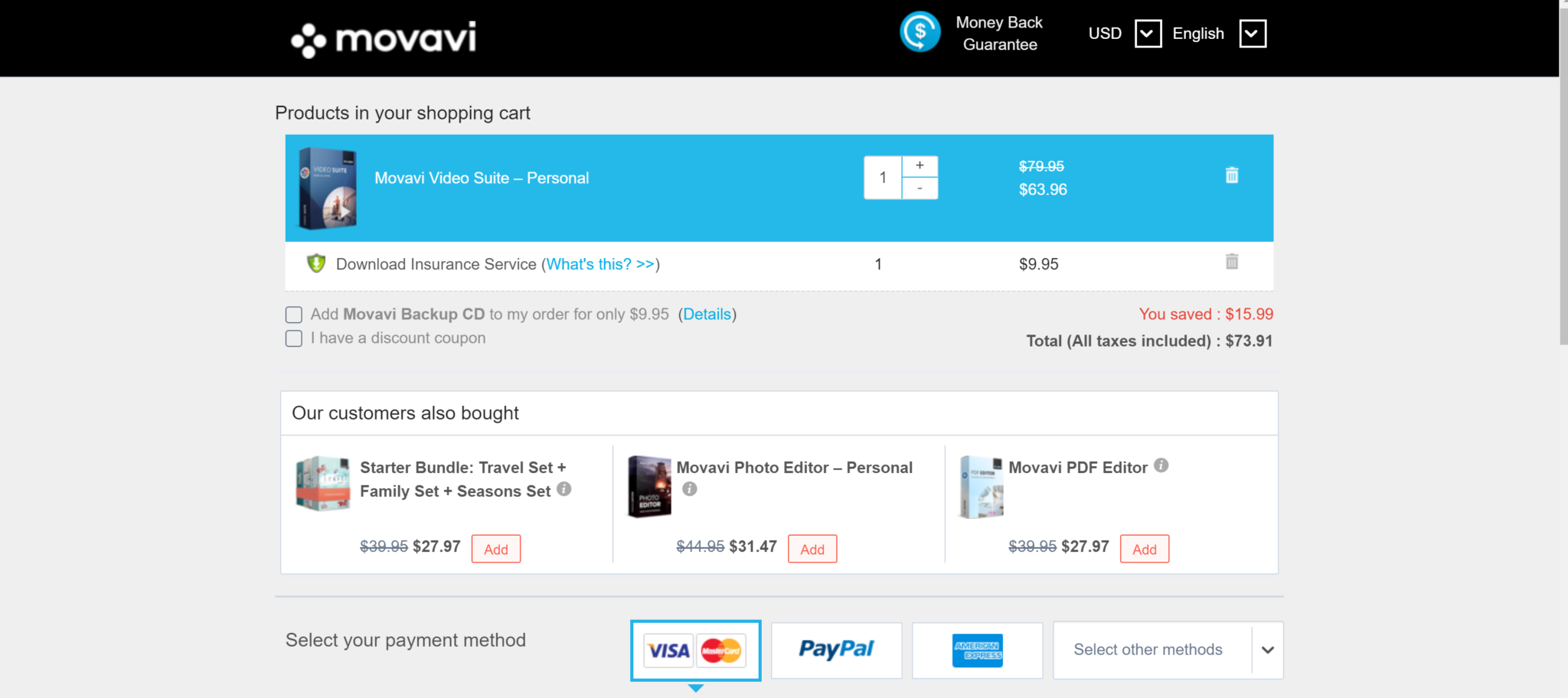The height and width of the screenshot is (698, 1568).
Task: Click the Total $73.91 text
Action: [x=1149, y=341]
